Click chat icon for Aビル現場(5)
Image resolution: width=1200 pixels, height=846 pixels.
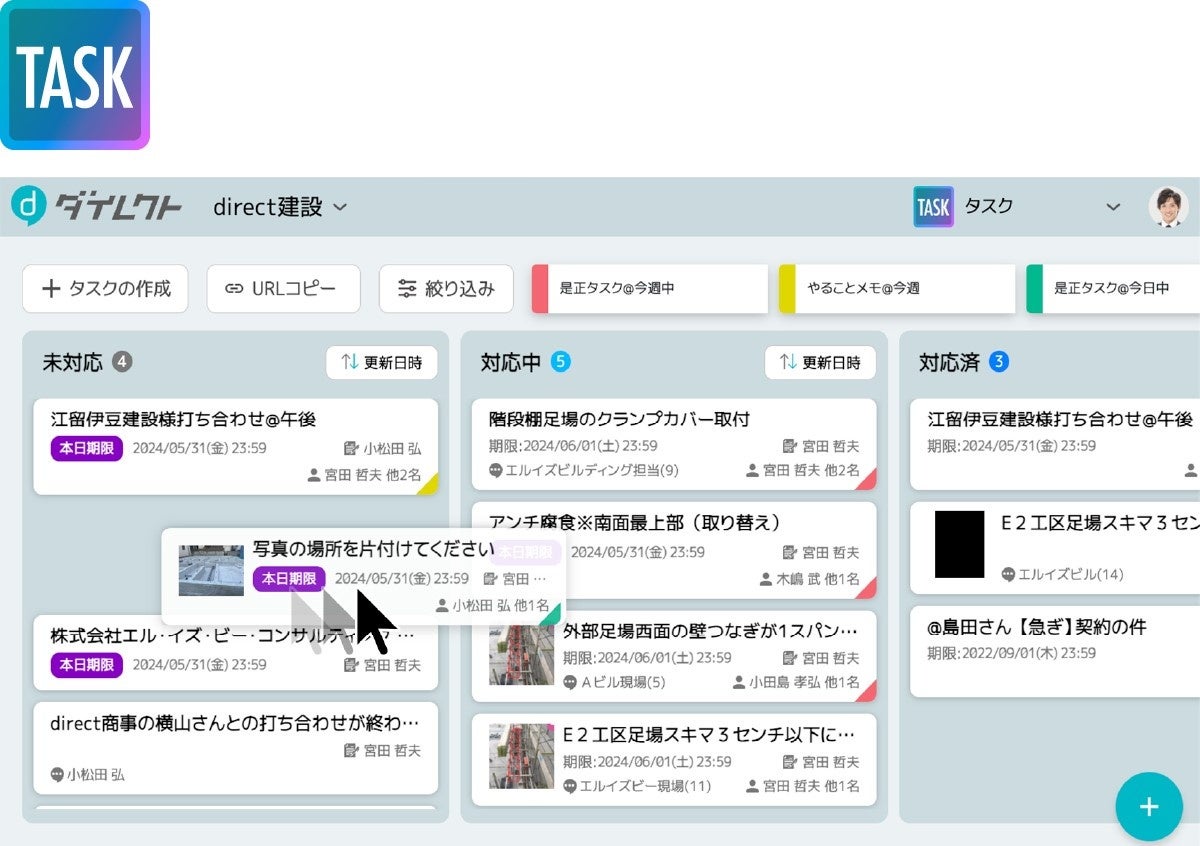[570, 683]
